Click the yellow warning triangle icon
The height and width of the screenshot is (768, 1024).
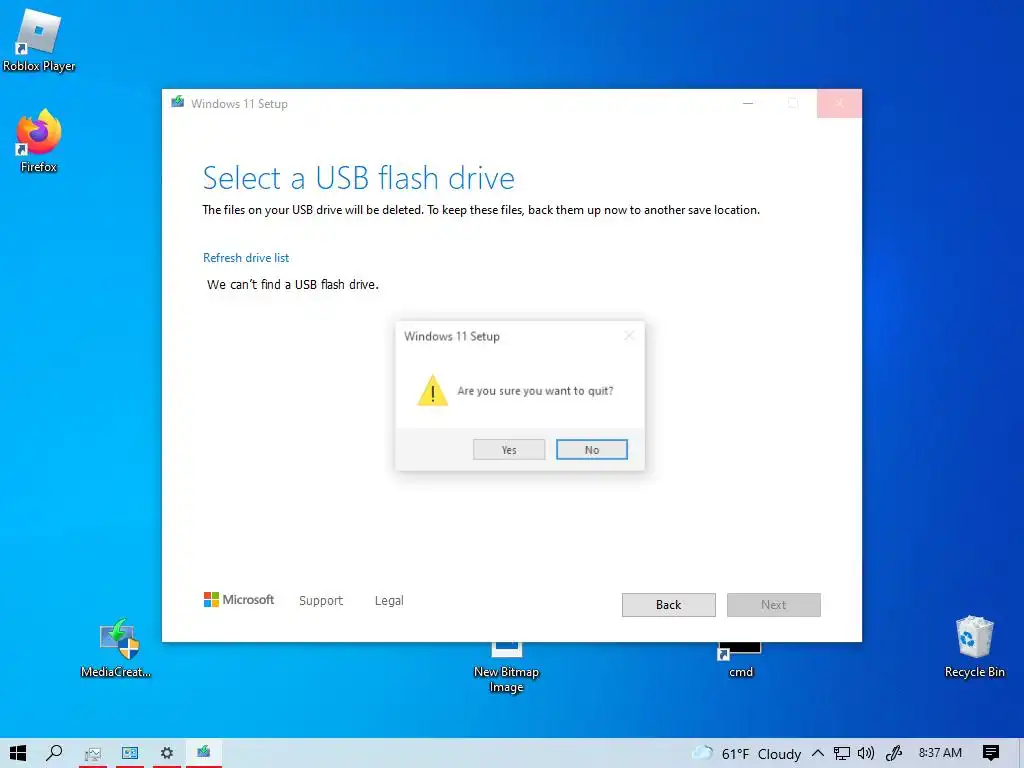pos(432,391)
